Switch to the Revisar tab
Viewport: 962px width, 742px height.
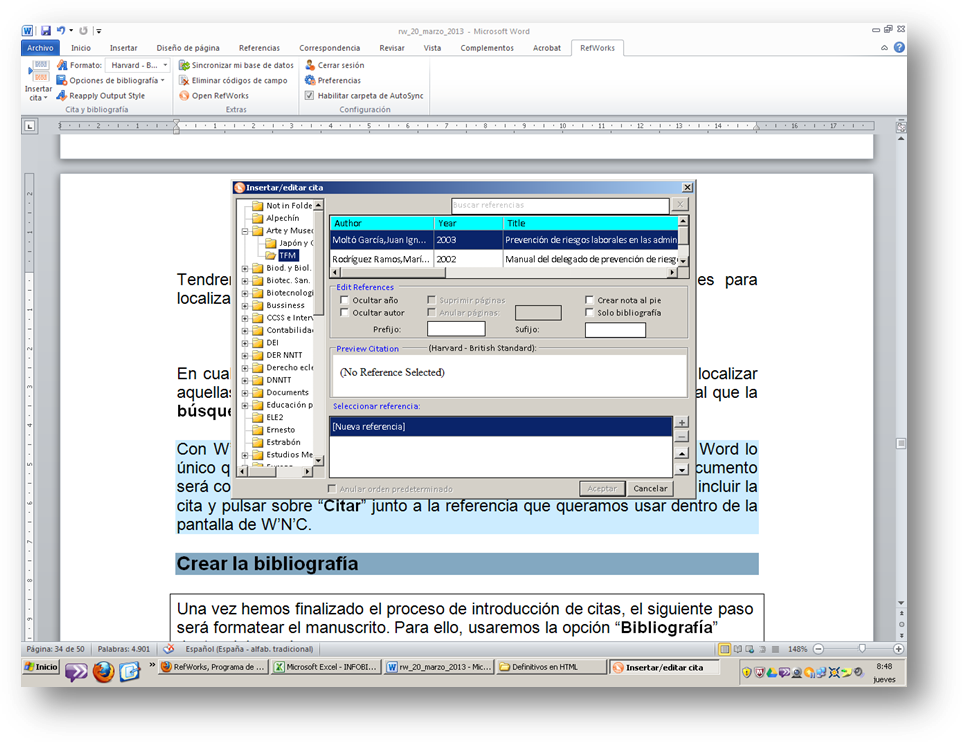pos(391,48)
